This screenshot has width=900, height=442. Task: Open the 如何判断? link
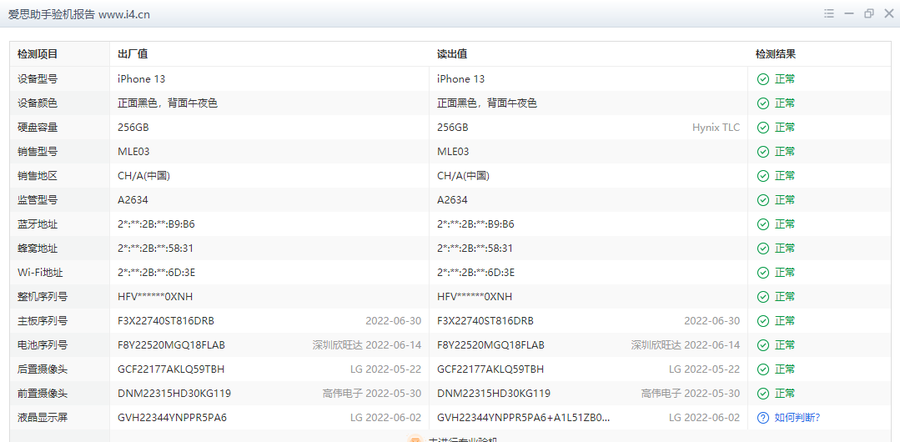click(797, 417)
